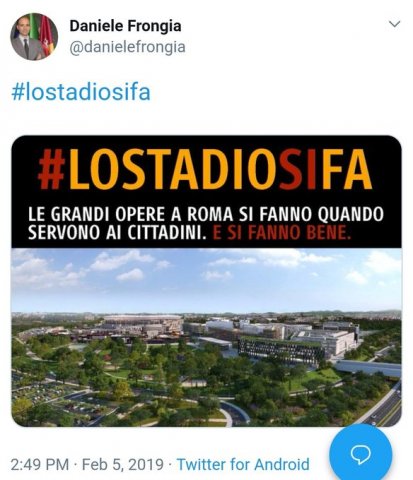The image size is (413, 480).
Task: Click the dark green-roofed office building in photo
Action: click(280, 349)
